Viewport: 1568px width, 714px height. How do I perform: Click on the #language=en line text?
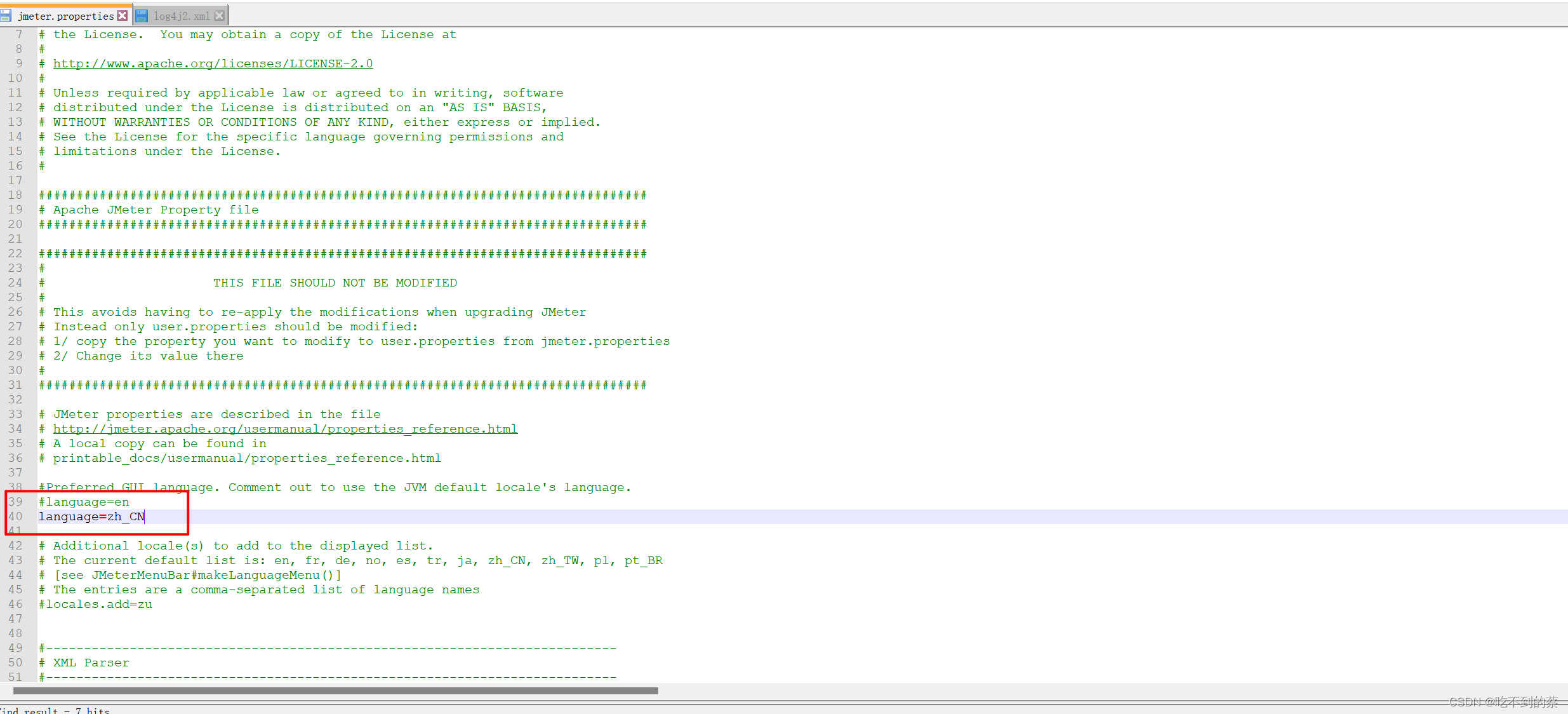(x=84, y=502)
